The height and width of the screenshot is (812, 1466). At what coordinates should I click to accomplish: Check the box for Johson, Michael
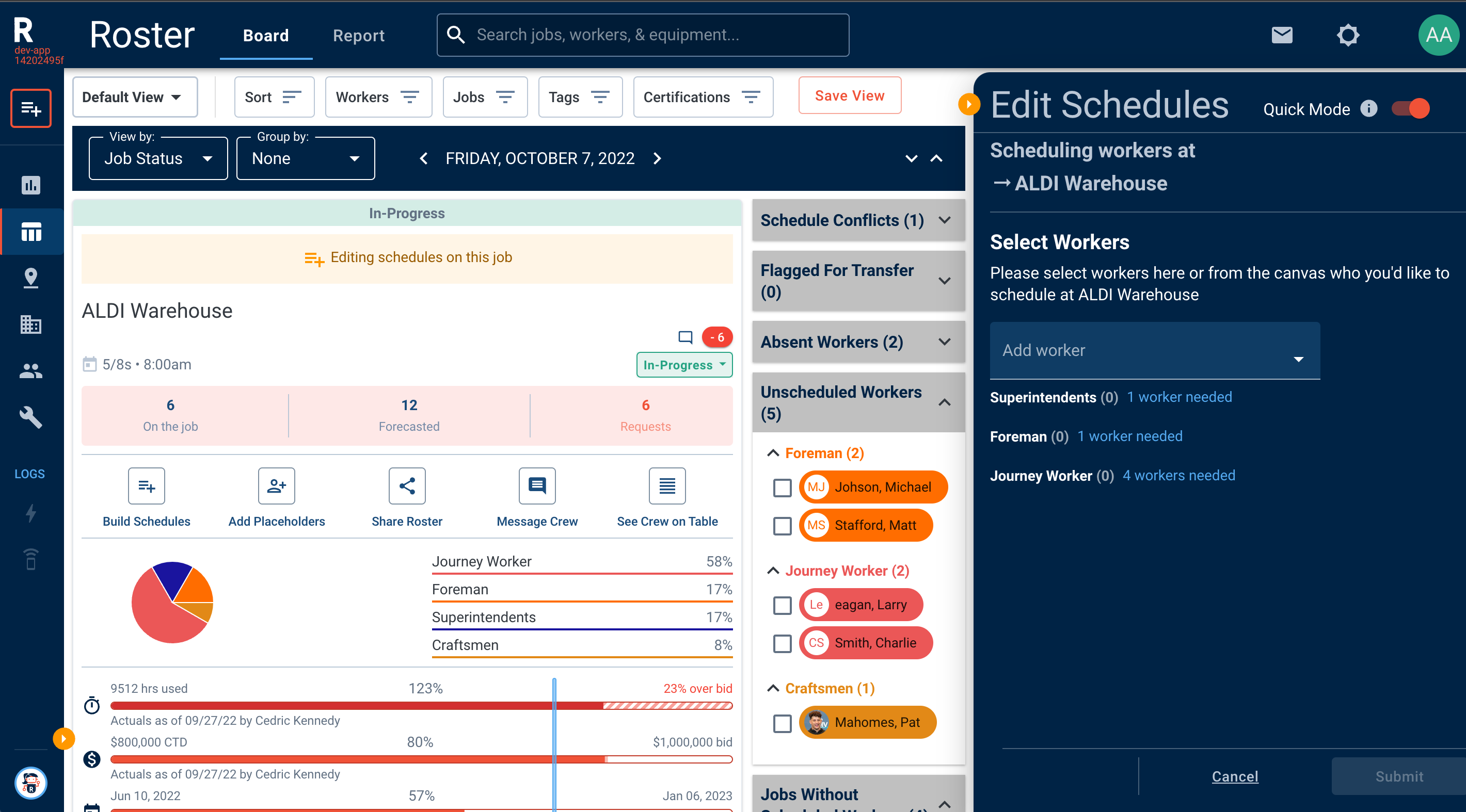pos(783,488)
